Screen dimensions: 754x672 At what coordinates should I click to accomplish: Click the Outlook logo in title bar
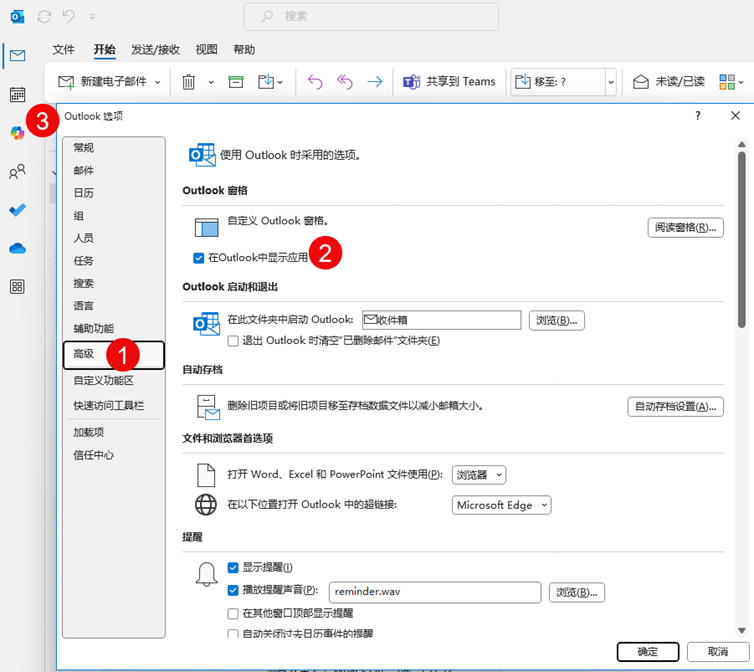tap(17, 17)
